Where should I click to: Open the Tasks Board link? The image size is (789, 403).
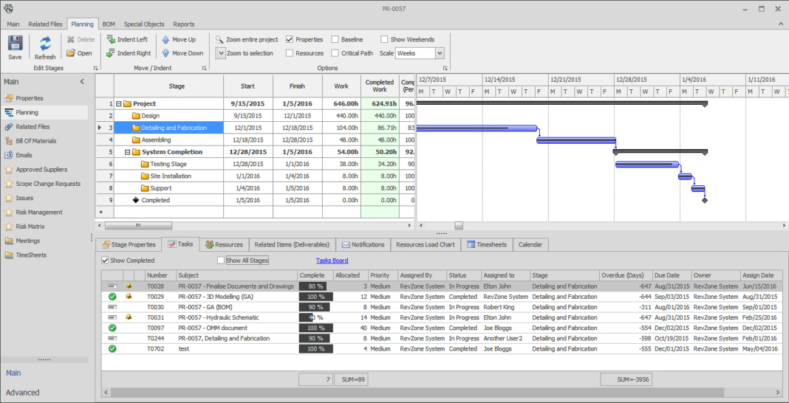click(x=332, y=260)
